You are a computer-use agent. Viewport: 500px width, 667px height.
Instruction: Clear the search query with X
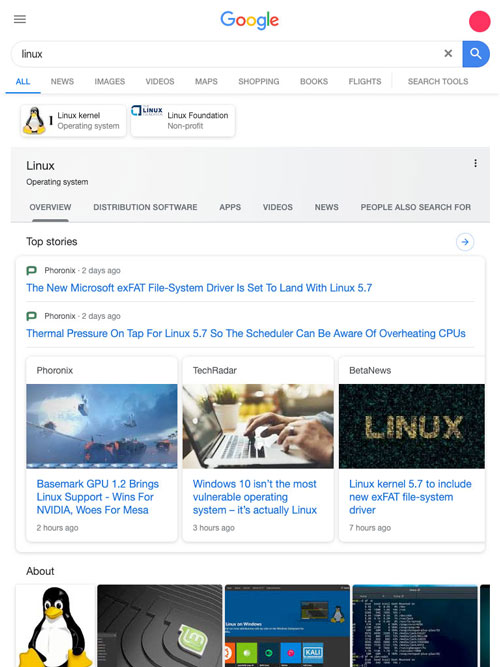coord(448,53)
